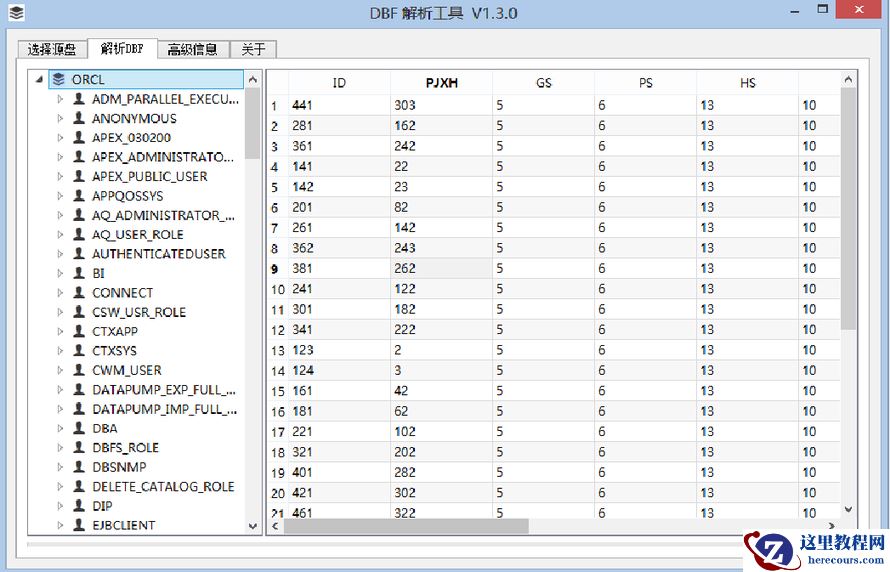Minimize the DBF tool window
This screenshot has width=890, height=572.
795,10
